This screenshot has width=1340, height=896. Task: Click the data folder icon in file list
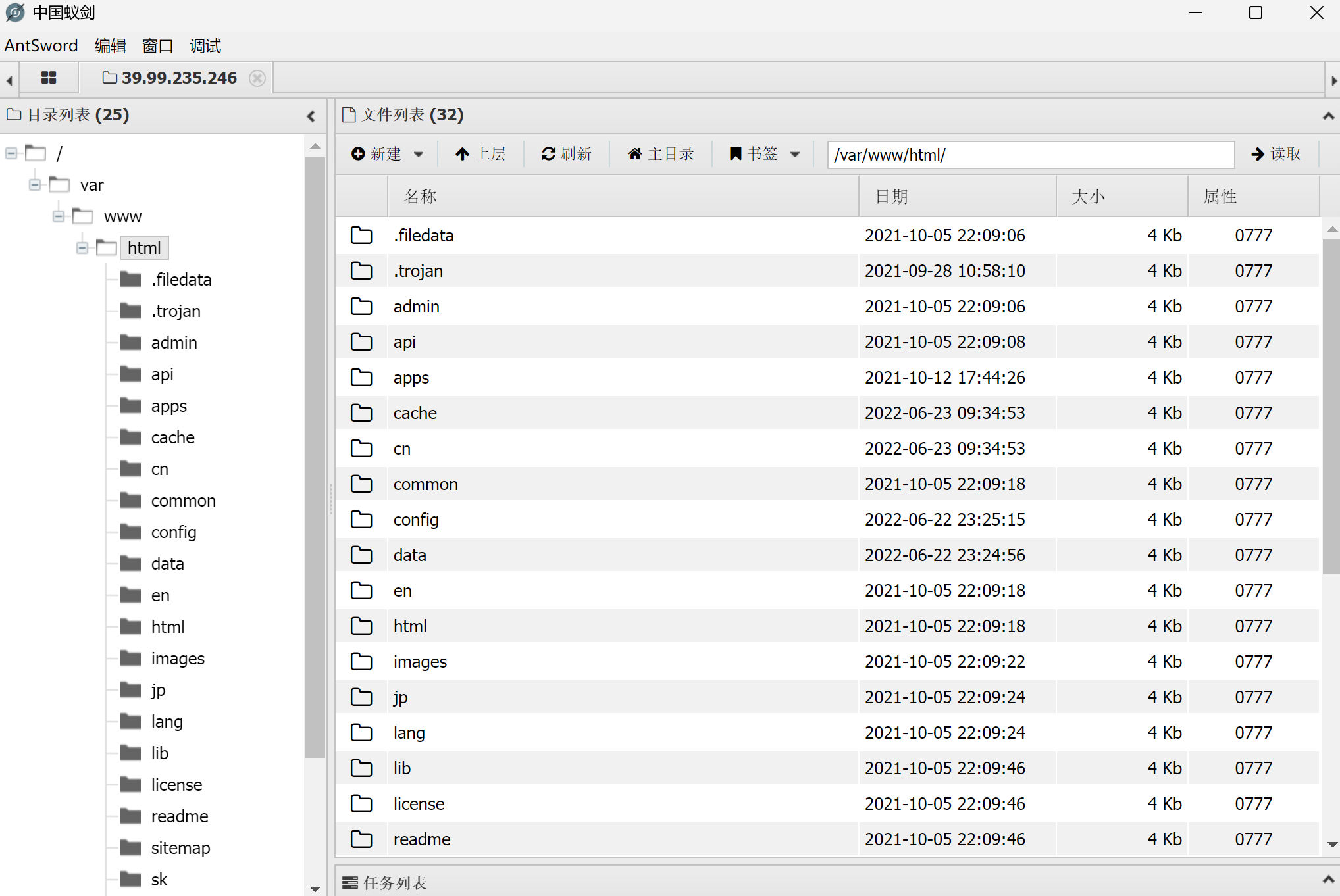[361, 555]
